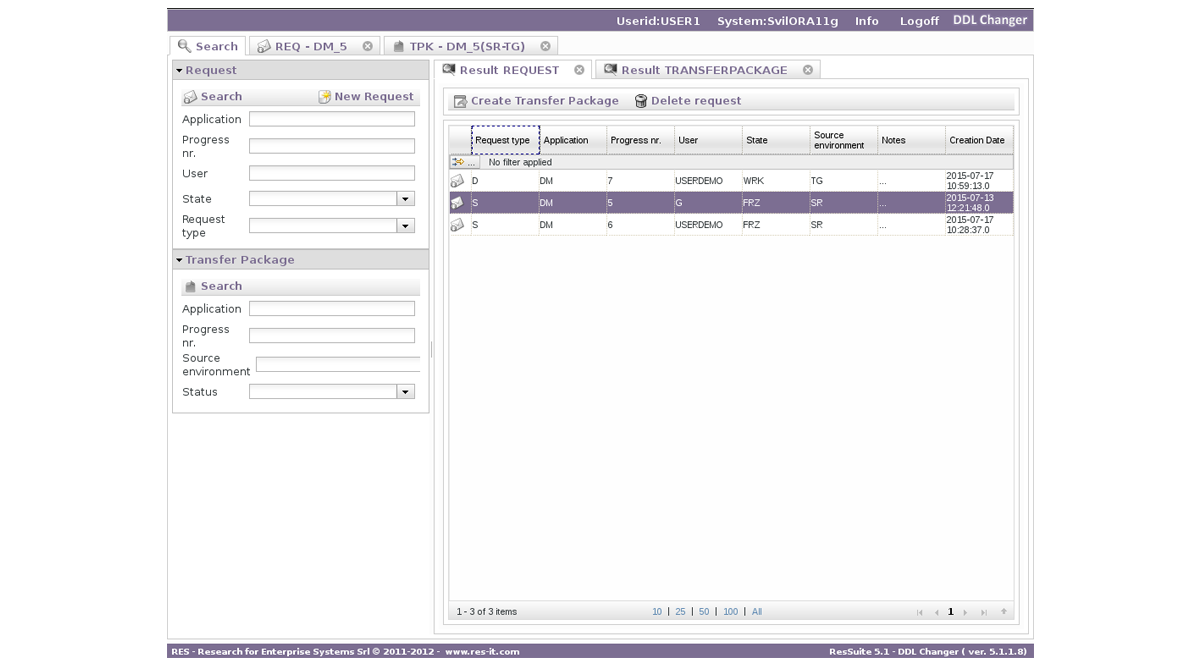Show 50 items per page
This screenshot has width=1200, height=665.
tap(704, 612)
